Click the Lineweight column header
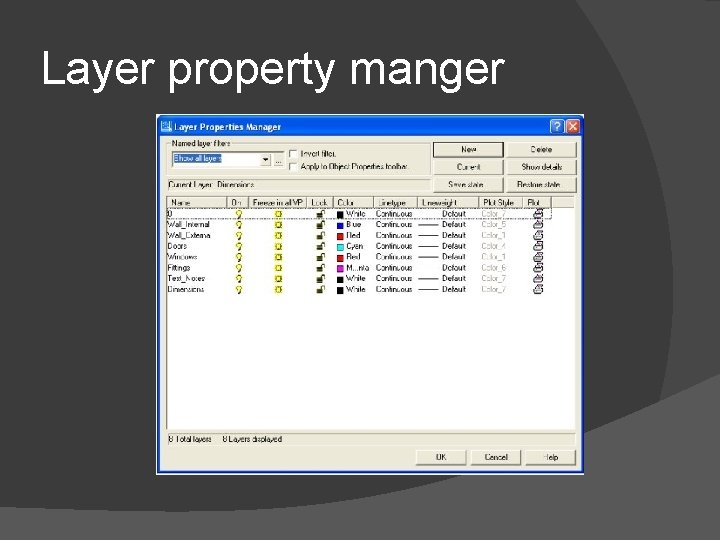The height and width of the screenshot is (540, 720). click(x=448, y=202)
